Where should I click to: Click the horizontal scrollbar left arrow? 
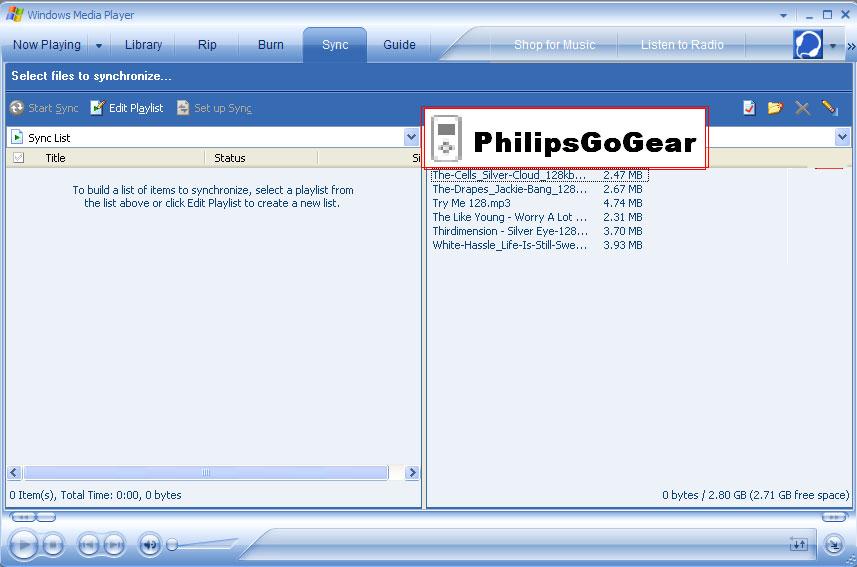[14, 472]
